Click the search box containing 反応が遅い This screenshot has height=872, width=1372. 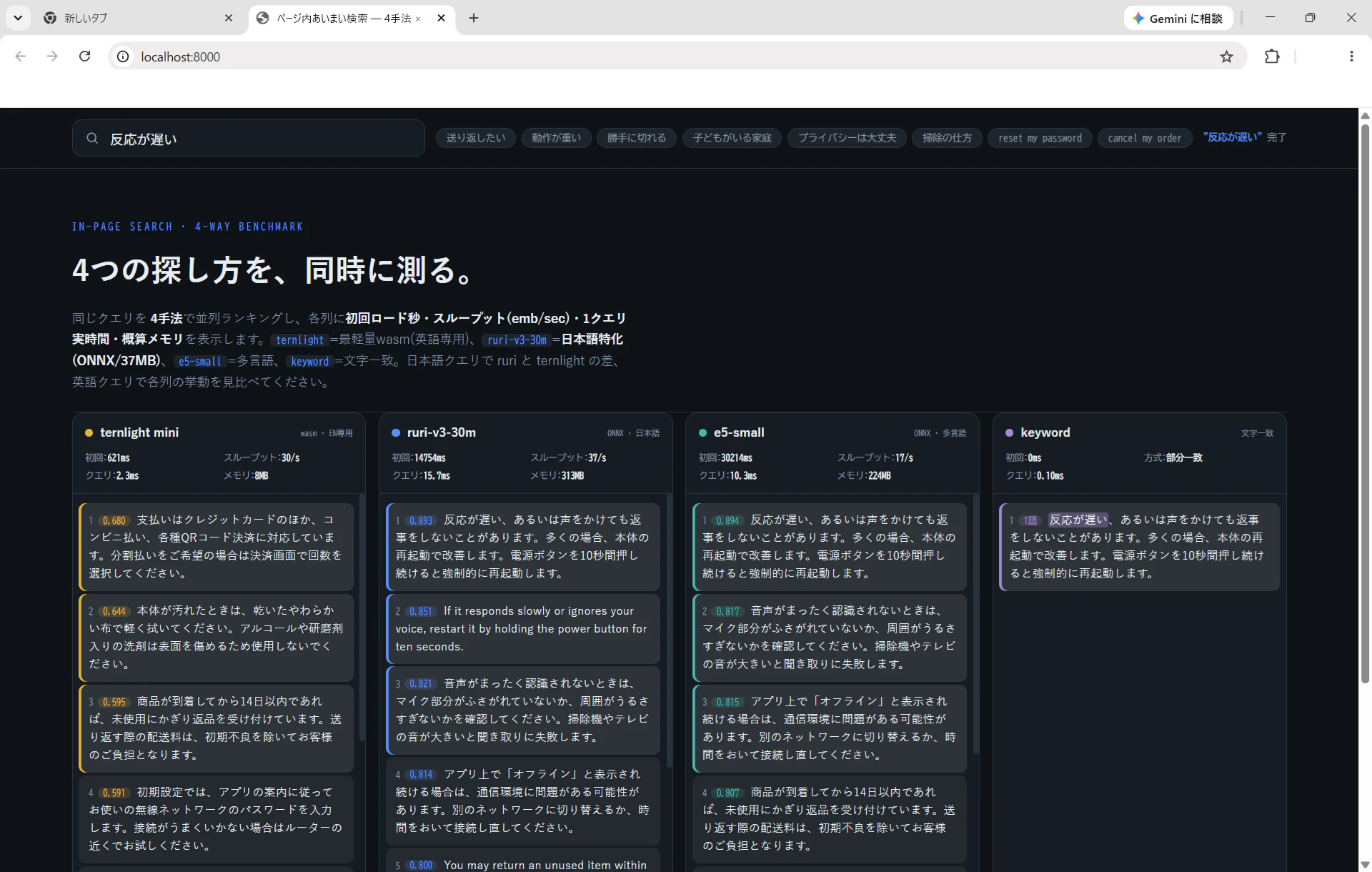click(249, 138)
